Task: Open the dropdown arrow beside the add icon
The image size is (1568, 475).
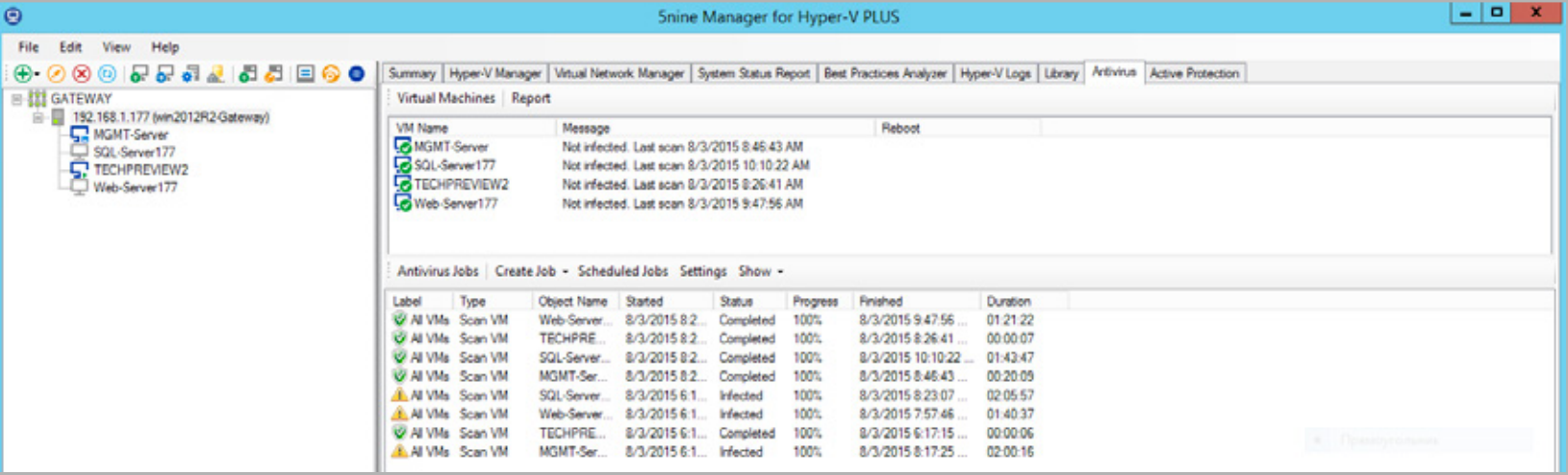Action: click(37, 75)
